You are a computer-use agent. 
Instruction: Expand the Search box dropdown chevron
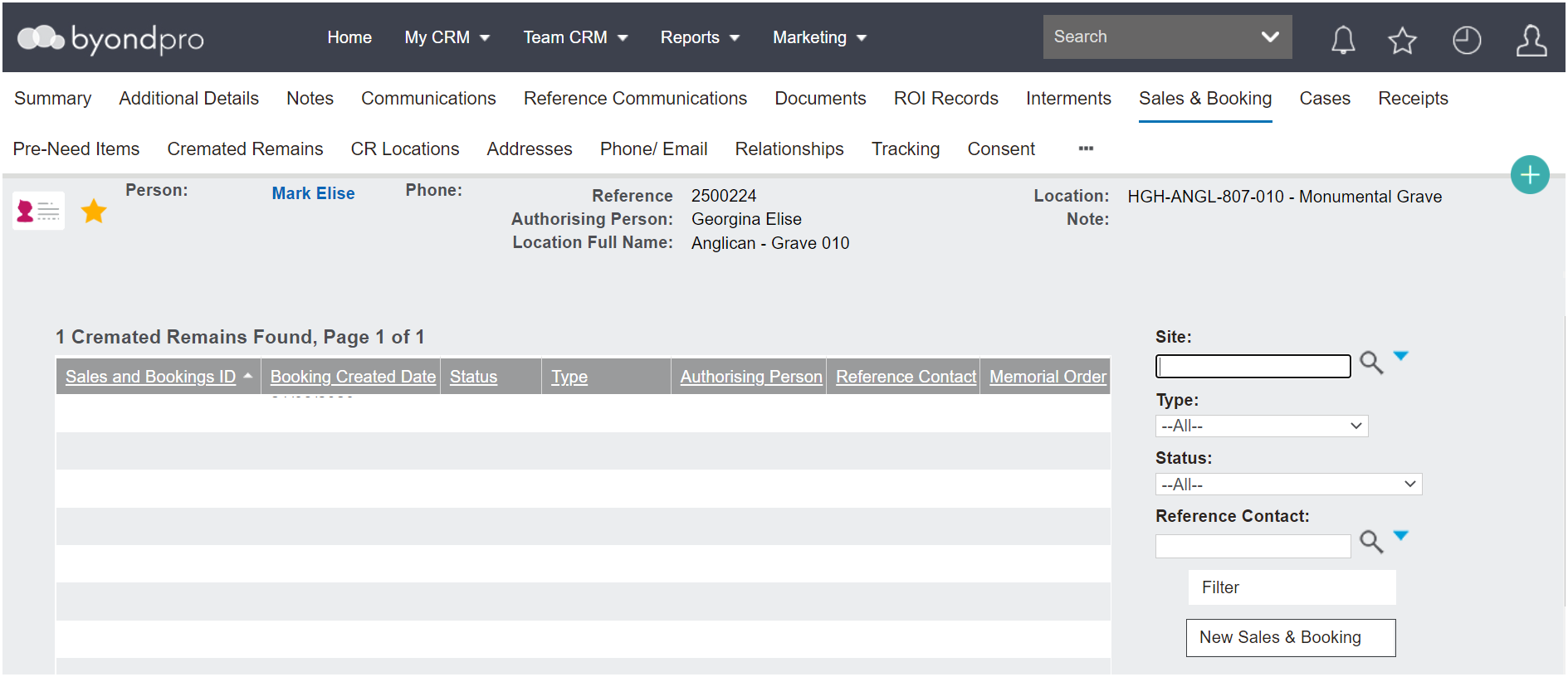pyautogui.click(x=1269, y=37)
